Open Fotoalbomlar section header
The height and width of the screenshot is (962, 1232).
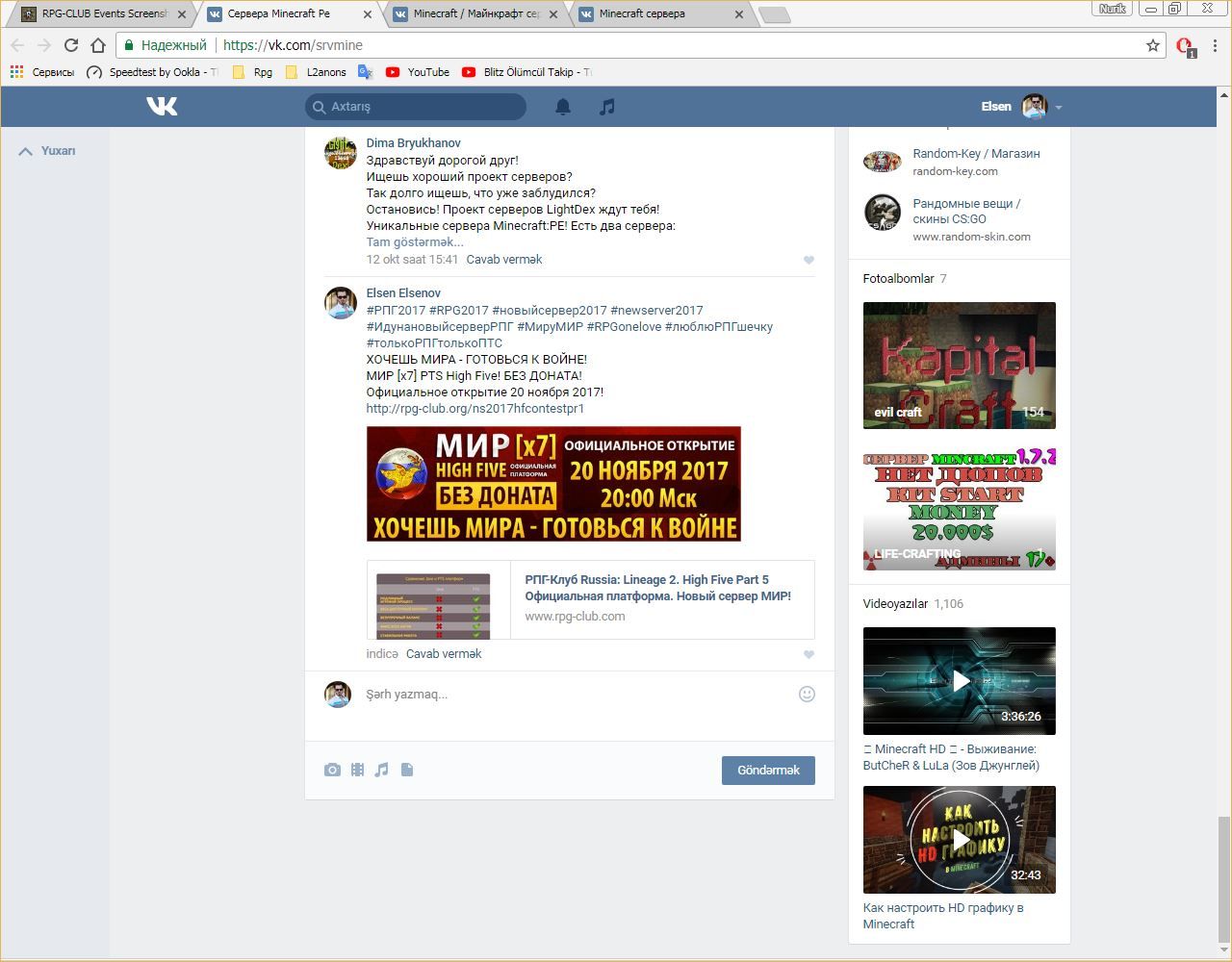click(899, 279)
